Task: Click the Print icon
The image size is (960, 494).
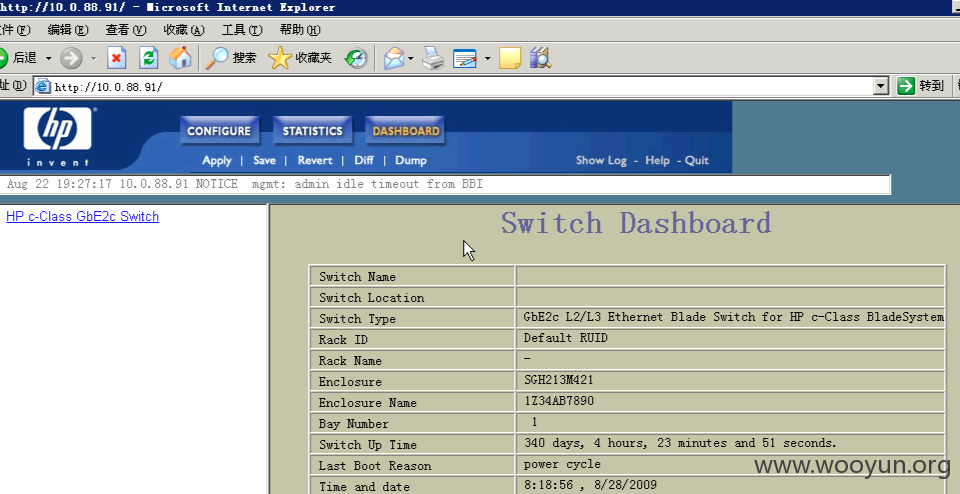Action: tap(433, 58)
